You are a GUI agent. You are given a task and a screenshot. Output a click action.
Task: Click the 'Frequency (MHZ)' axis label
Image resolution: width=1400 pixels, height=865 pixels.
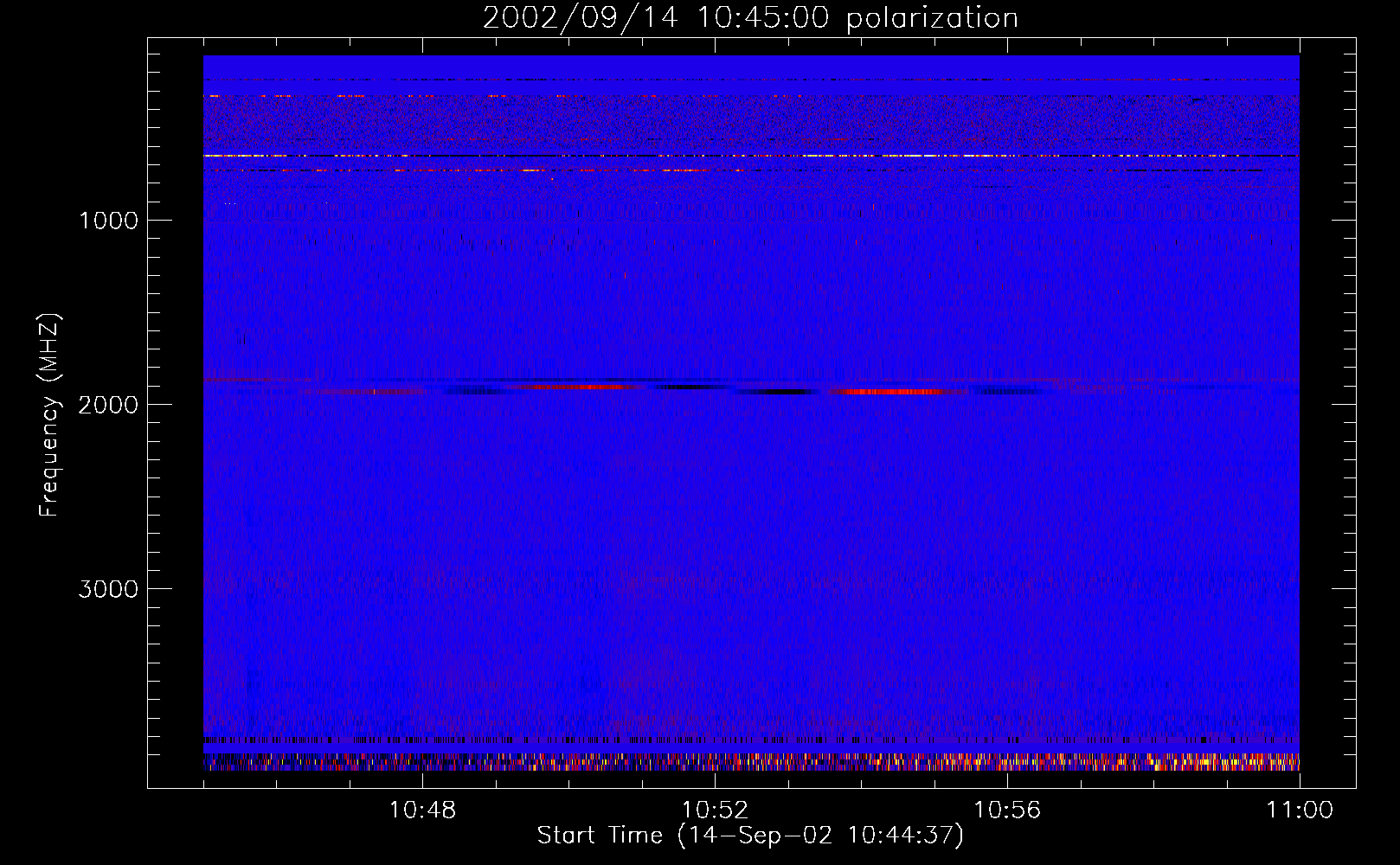(x=49, y=416)
